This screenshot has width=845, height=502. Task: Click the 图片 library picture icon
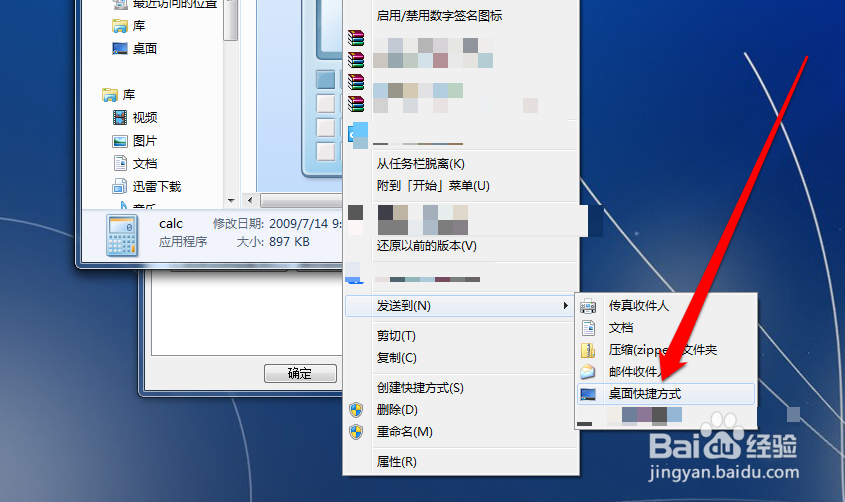[120, 141]
